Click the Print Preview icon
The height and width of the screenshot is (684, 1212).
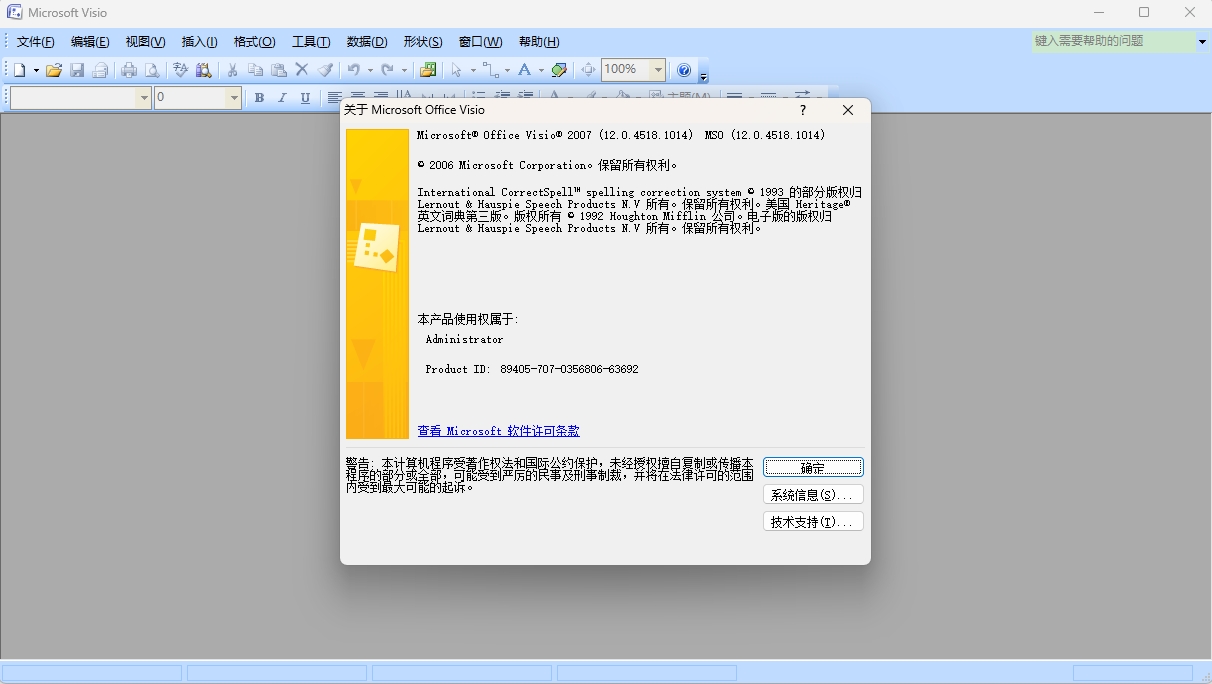point(152,70)
